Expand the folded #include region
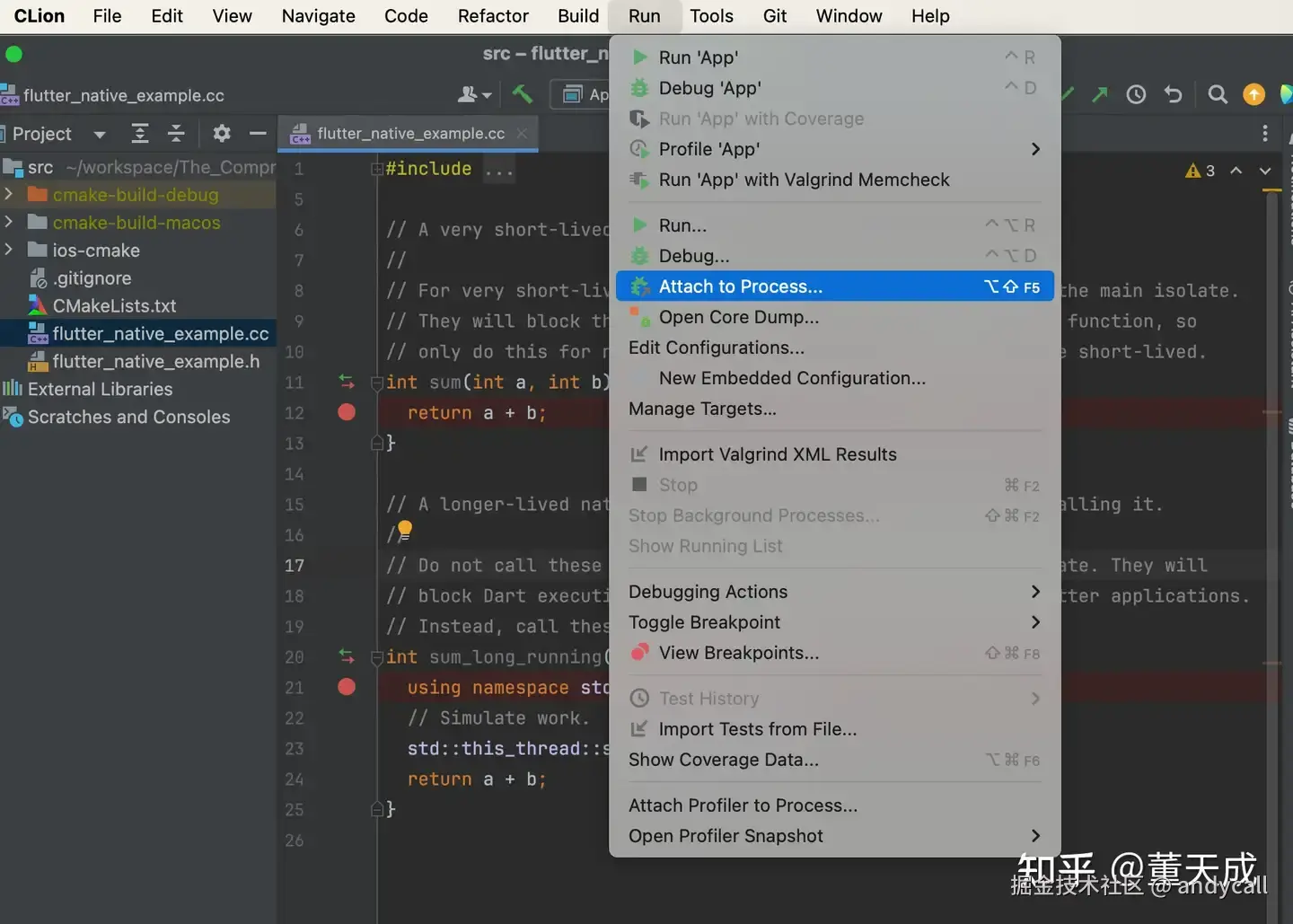 tap(377, 170)
